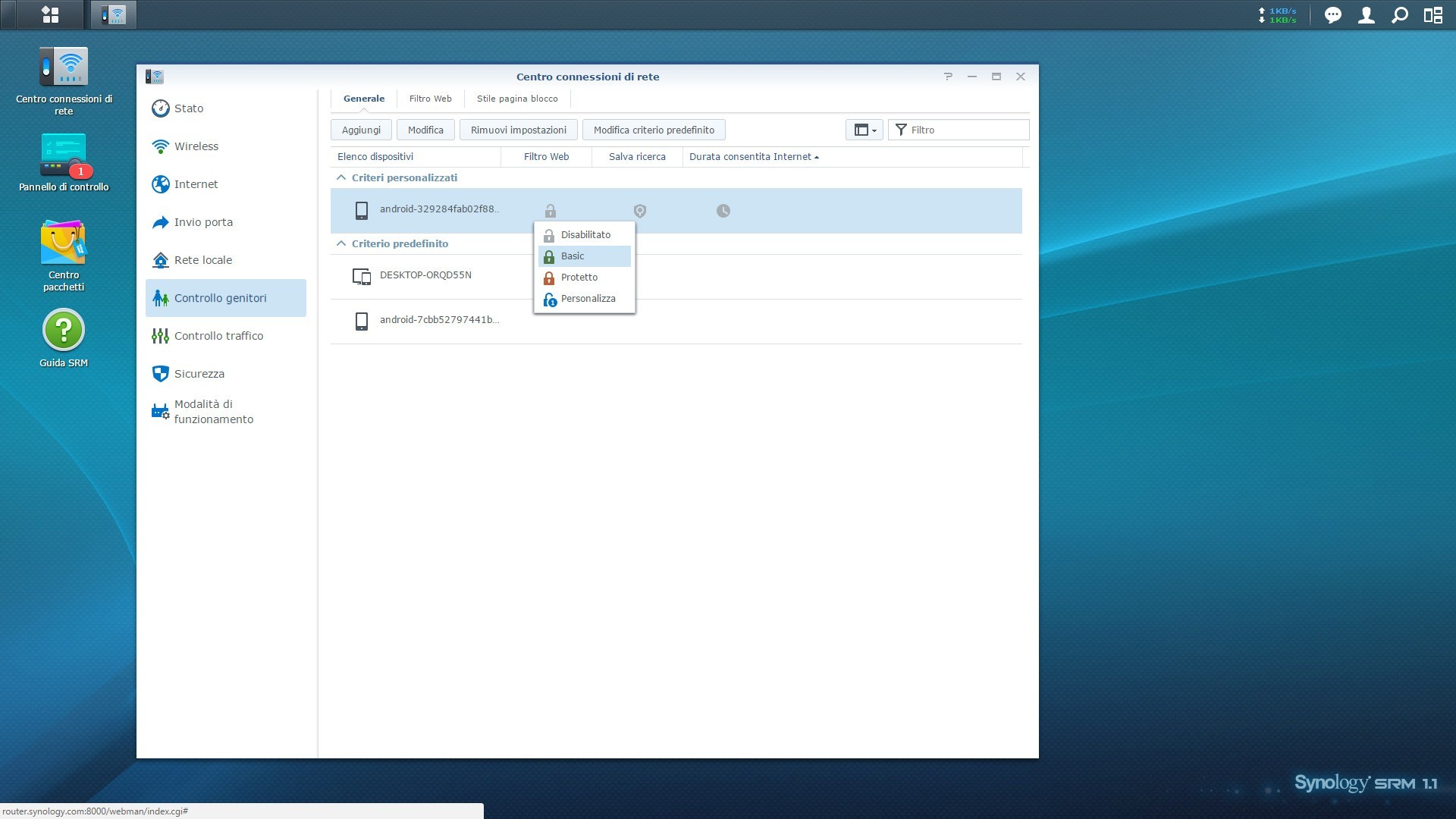
Task: Click the search magnifier icon
Action: tap(1400, 15)
